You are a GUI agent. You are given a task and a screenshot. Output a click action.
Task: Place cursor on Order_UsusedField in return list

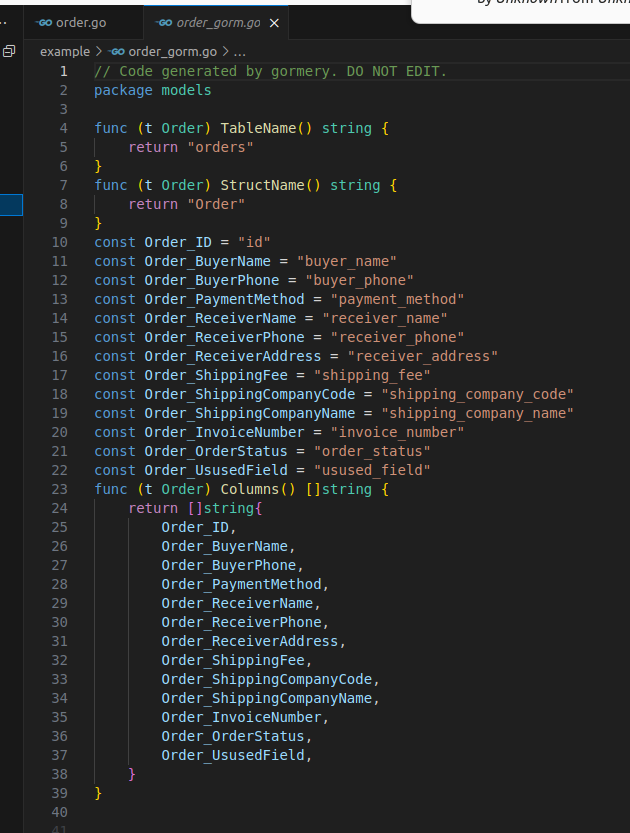(232, 755)
